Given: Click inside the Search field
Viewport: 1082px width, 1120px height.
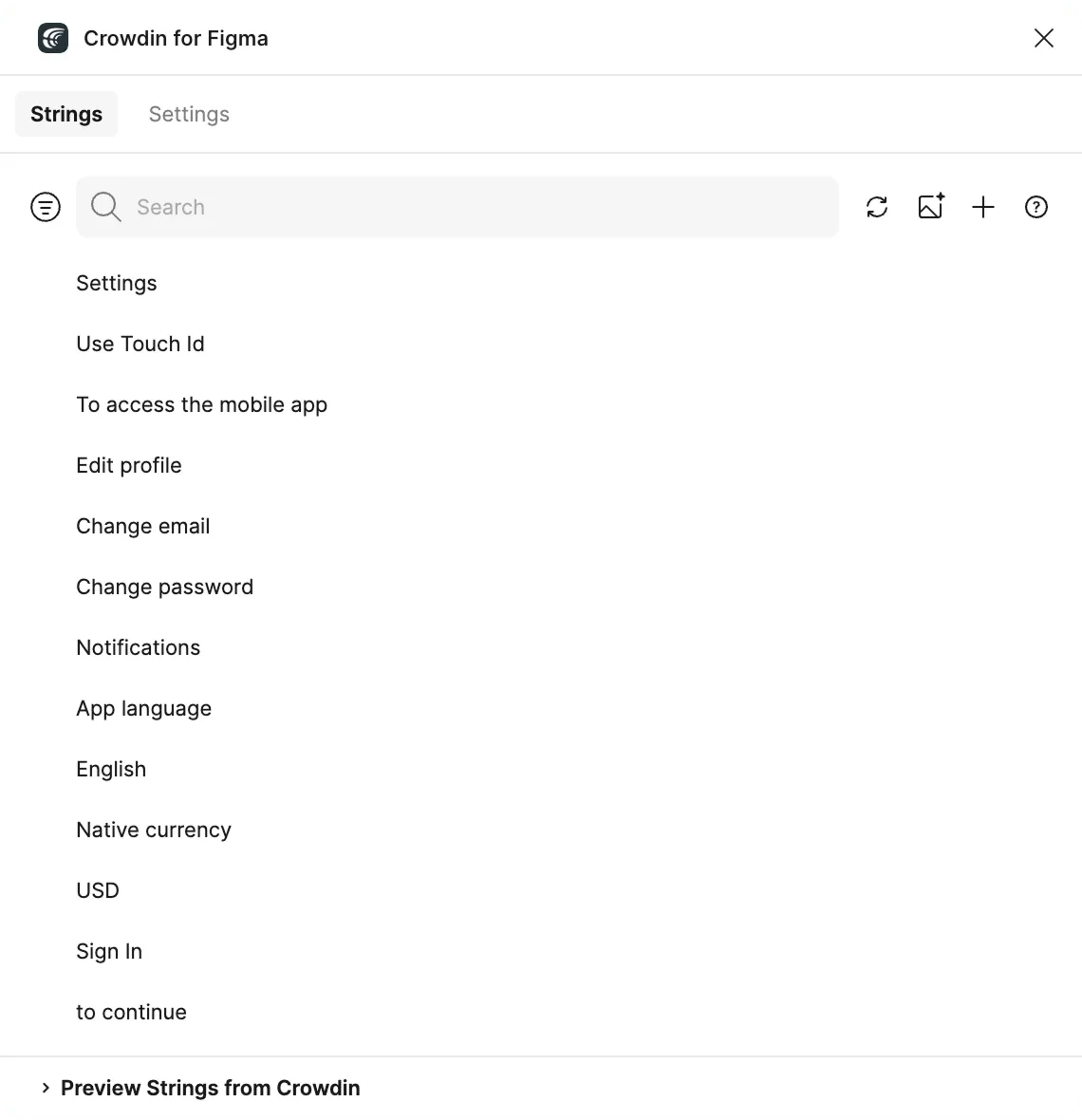Looking at the screenshot, I should [380, 207].
